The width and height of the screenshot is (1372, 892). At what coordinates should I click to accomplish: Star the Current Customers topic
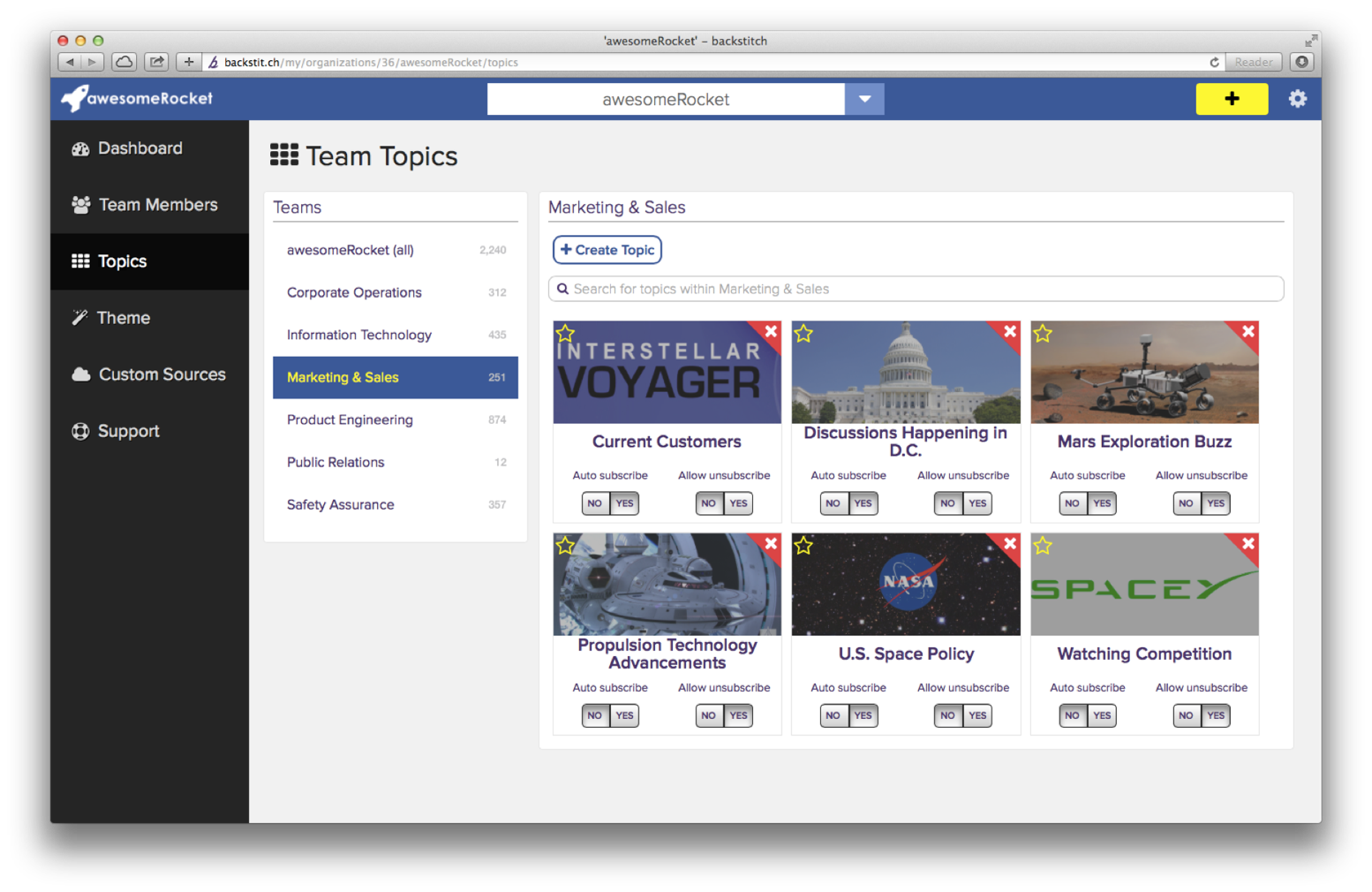coord(566,334)
